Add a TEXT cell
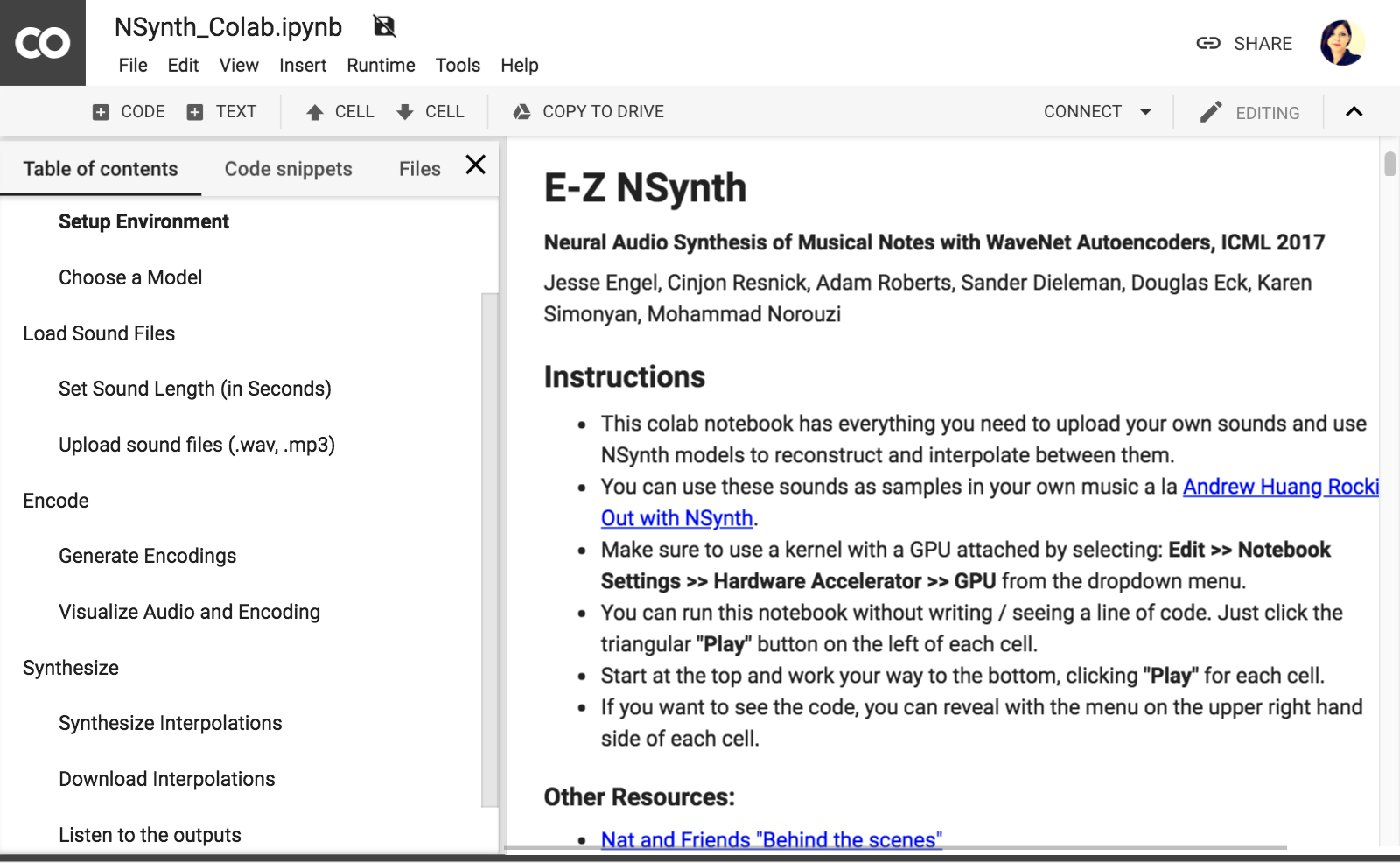 (x=222, y=112)
